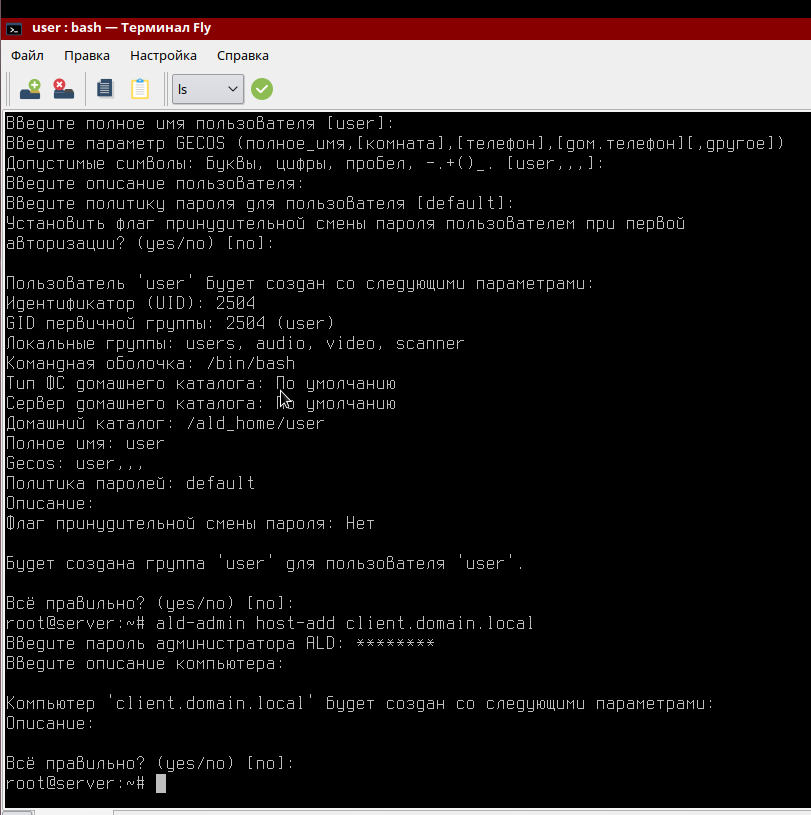Screen dimensions: 811x815
Task: Click the text 'Домашний каталог: /ald_home/user'
Action: (x=165, y=424)
